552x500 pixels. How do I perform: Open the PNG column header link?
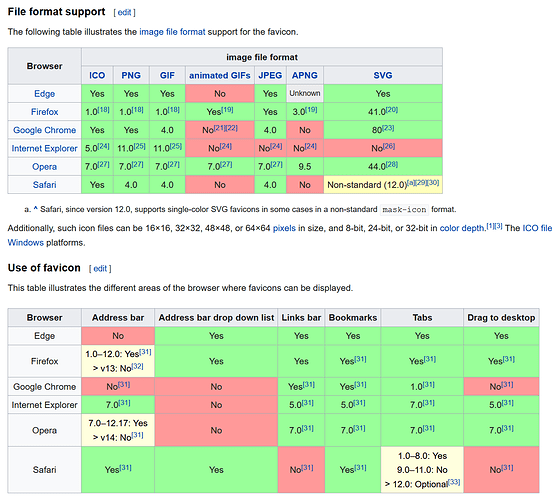click(131, 75)
